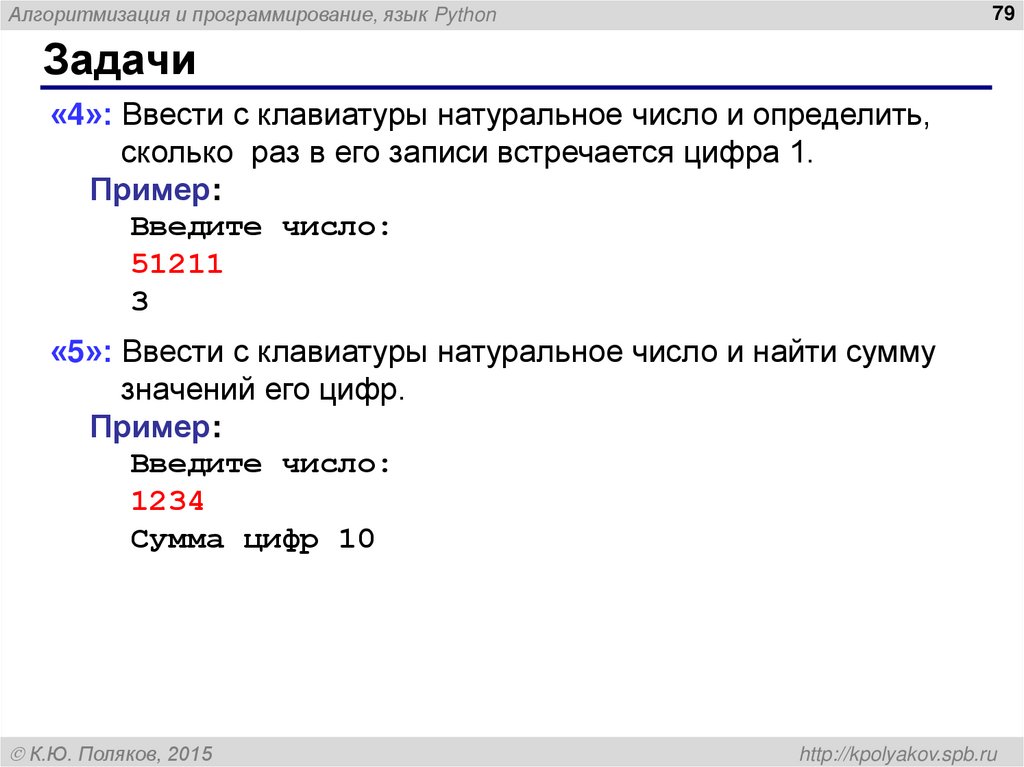The width and height of the screenshot is (1024, 767).
Task: Select the header 'Алгоритмизация и программирование, язык Python'
Action: (252, 15)
